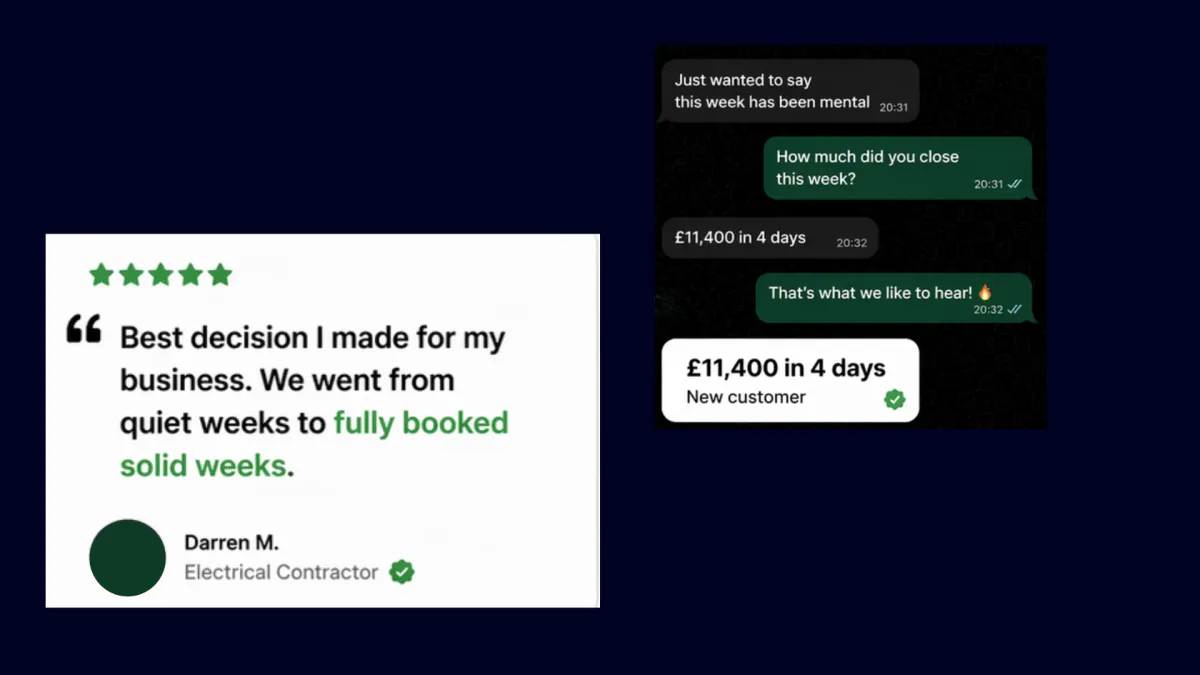Click the fifth green rating star
Image resolution: width=1200 pixels, height=675 pixels.
[220, 275]
